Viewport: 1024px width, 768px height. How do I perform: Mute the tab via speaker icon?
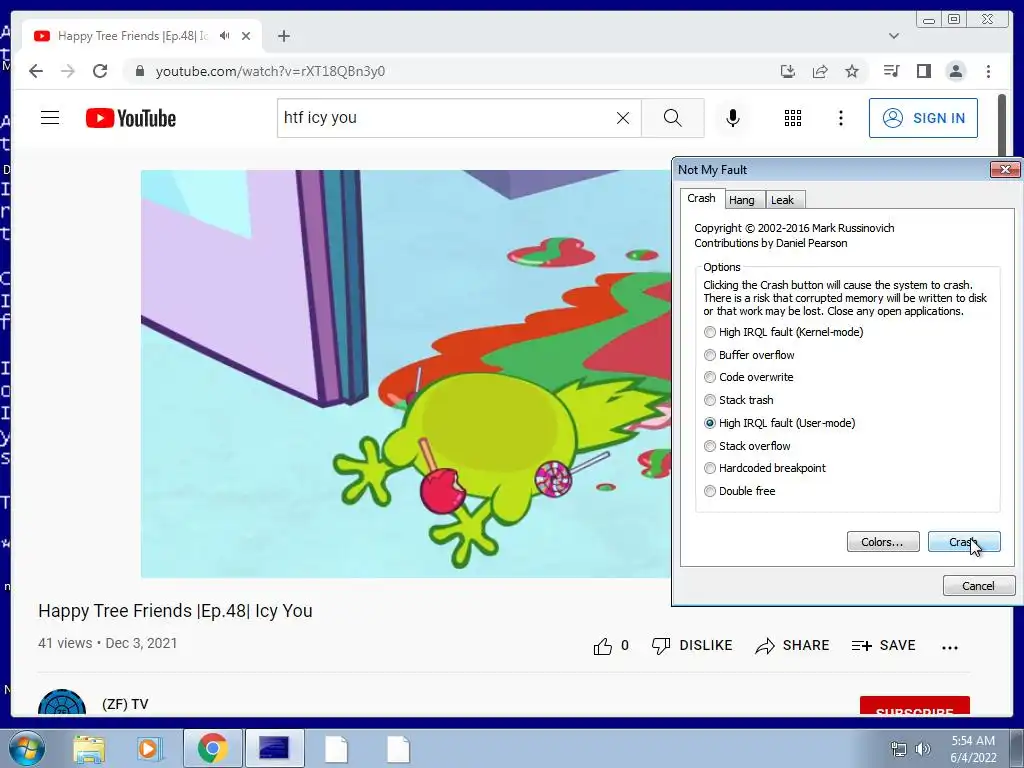click(225, 36)
